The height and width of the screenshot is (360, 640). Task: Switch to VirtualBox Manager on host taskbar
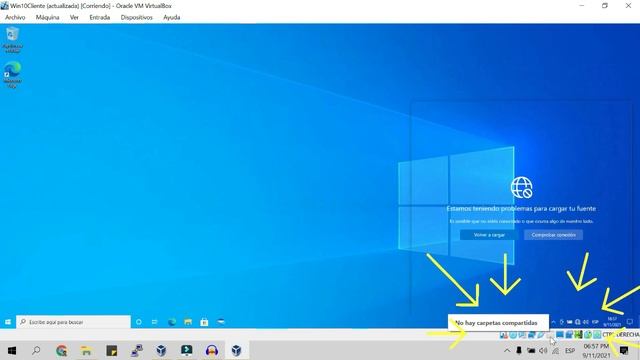click(161, 351)
